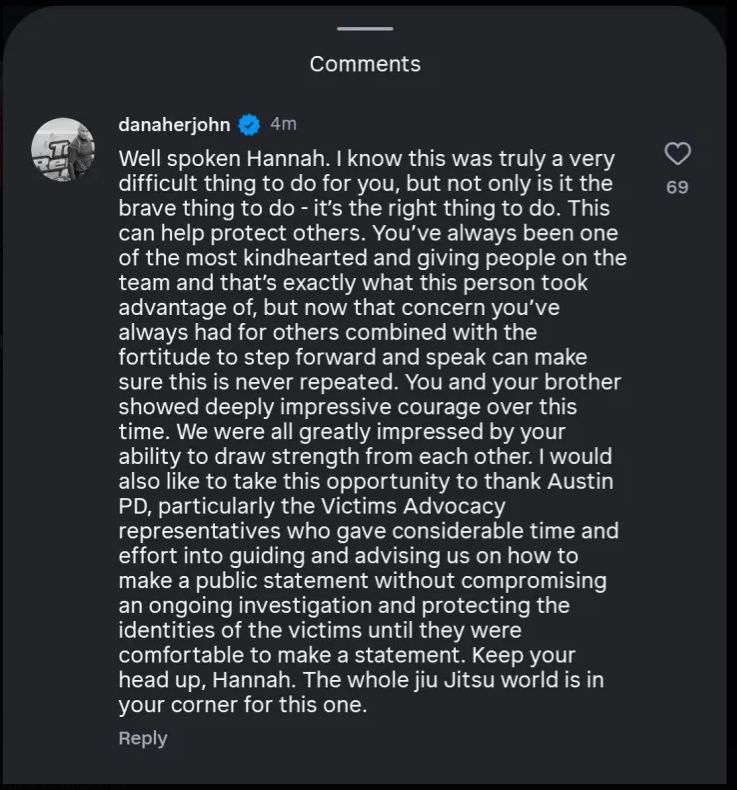
Task: Open danaherjohn's profile picture
Action: pos(65,150)
